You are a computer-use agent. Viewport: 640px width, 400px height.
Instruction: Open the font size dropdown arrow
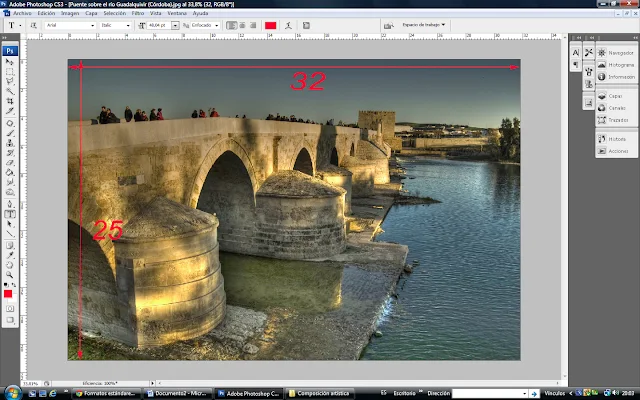[175, 25]
